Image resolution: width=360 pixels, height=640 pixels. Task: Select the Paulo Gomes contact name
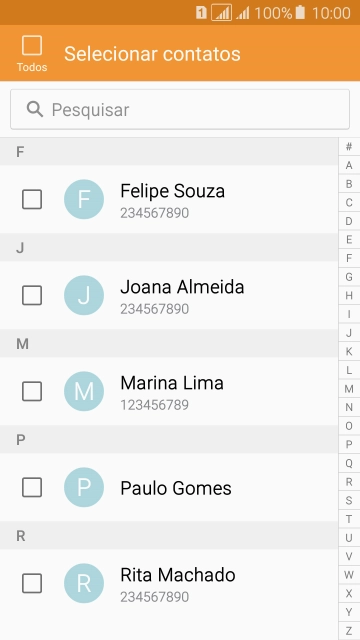tap(176, 488)
